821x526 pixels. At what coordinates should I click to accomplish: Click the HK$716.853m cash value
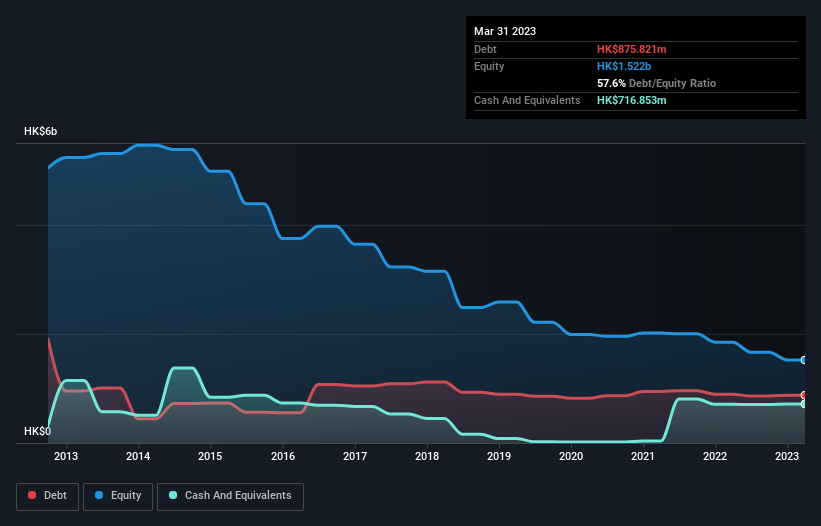631,100
